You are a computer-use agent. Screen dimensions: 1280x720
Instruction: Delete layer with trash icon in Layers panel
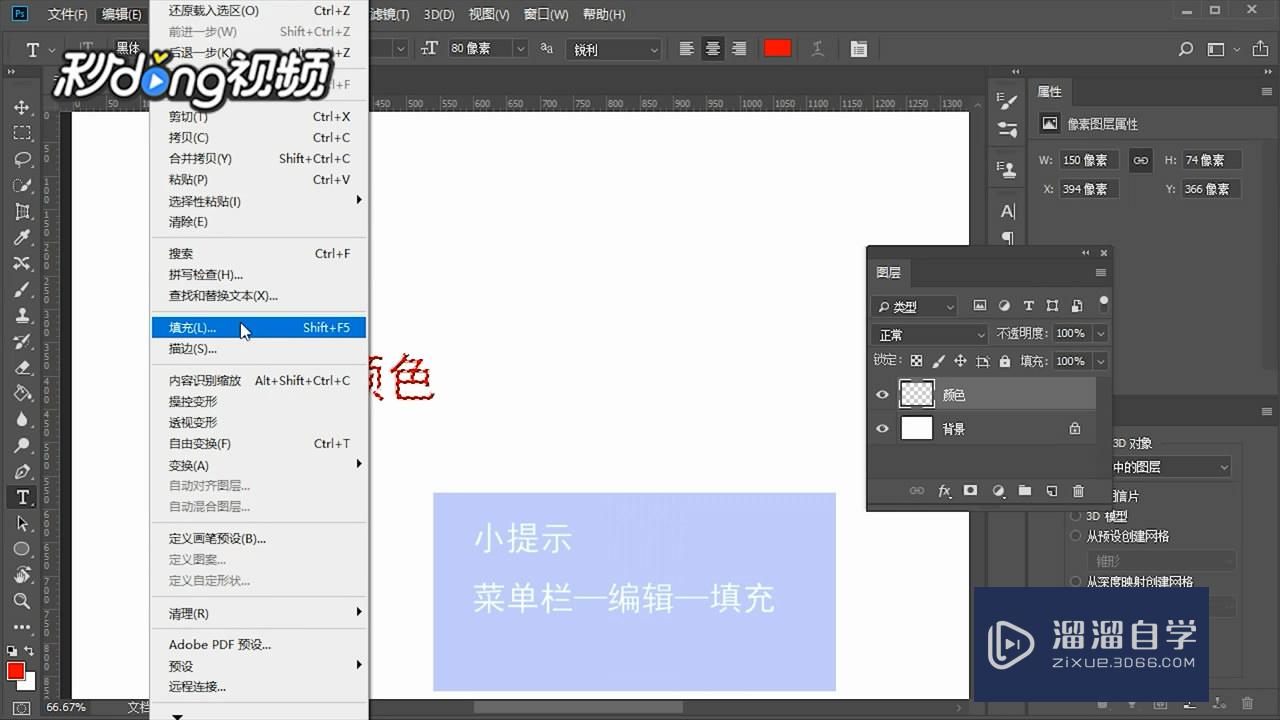(1078, 491)
